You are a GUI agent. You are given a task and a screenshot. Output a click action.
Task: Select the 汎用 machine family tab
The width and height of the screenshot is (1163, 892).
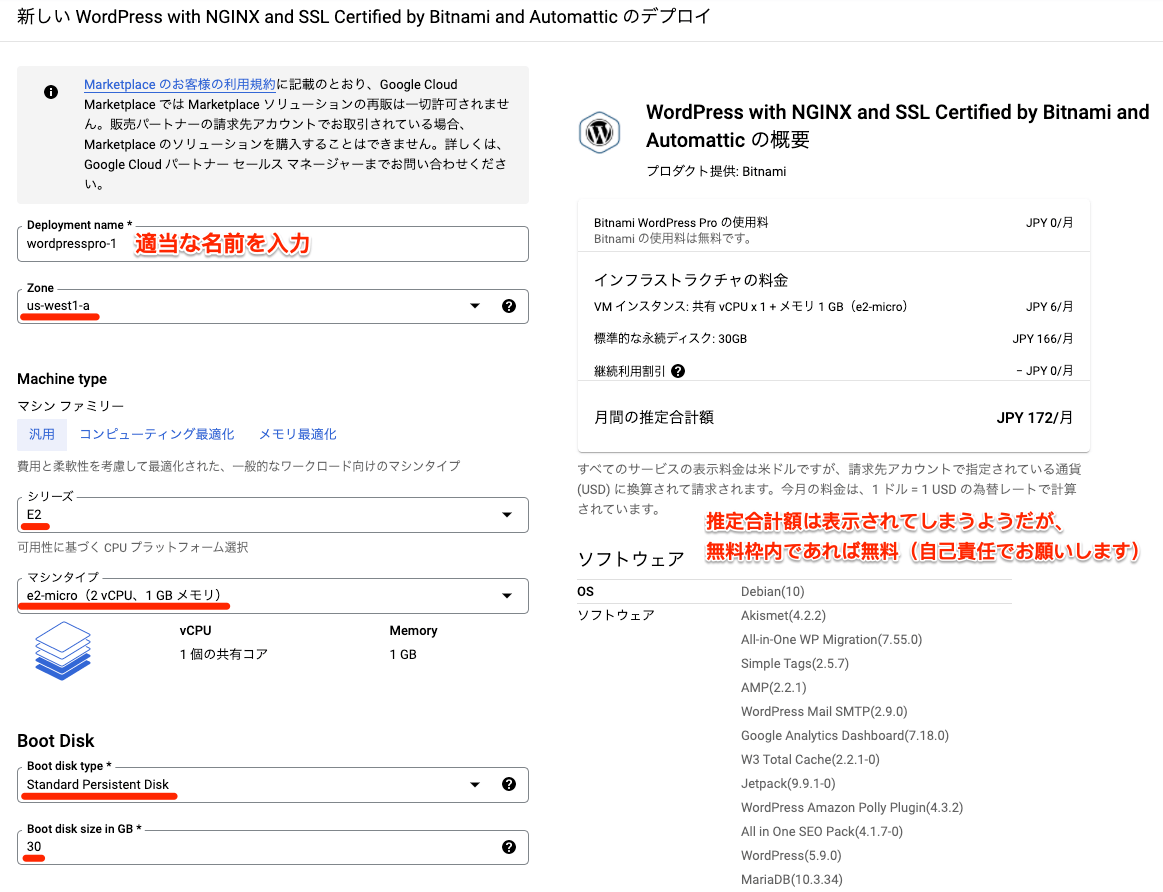(42, 435)
